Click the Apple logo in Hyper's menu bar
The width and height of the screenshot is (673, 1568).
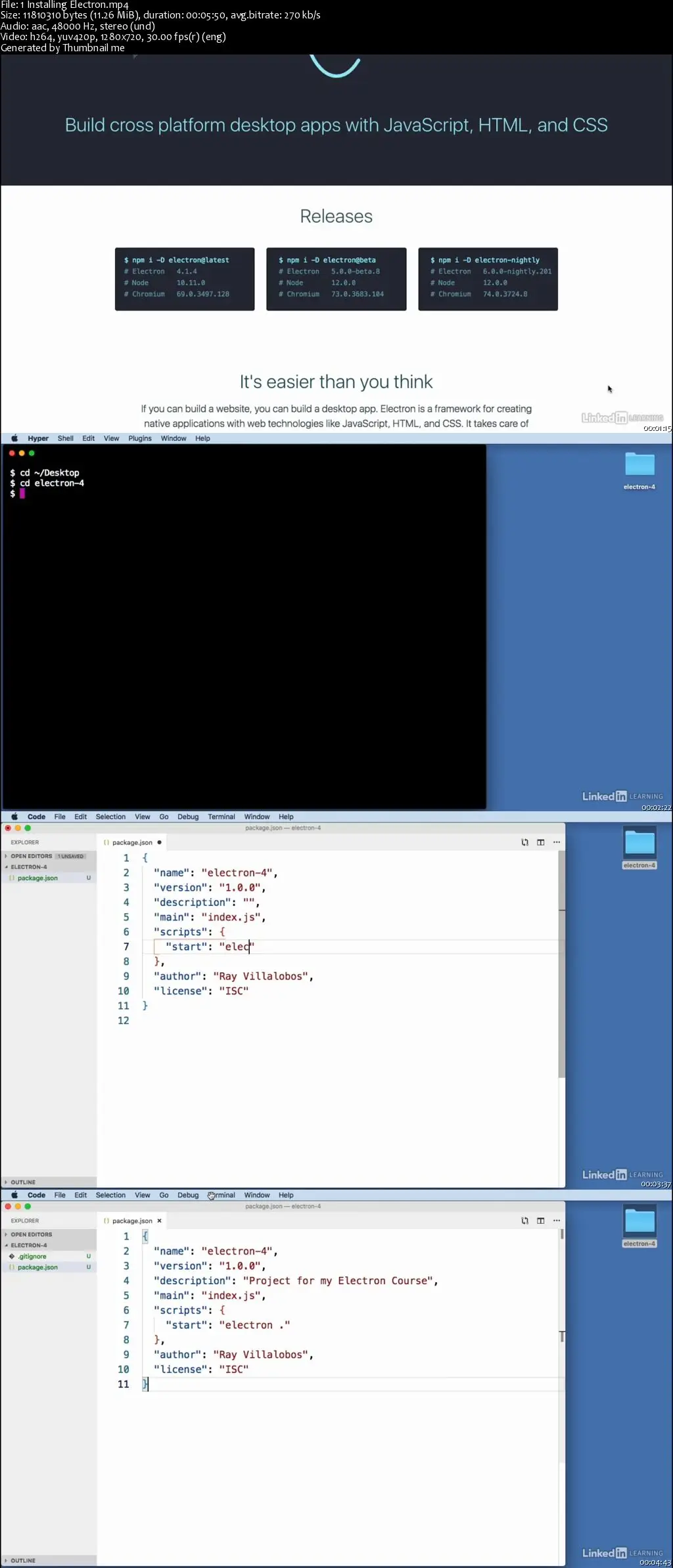tap(14, 438)
